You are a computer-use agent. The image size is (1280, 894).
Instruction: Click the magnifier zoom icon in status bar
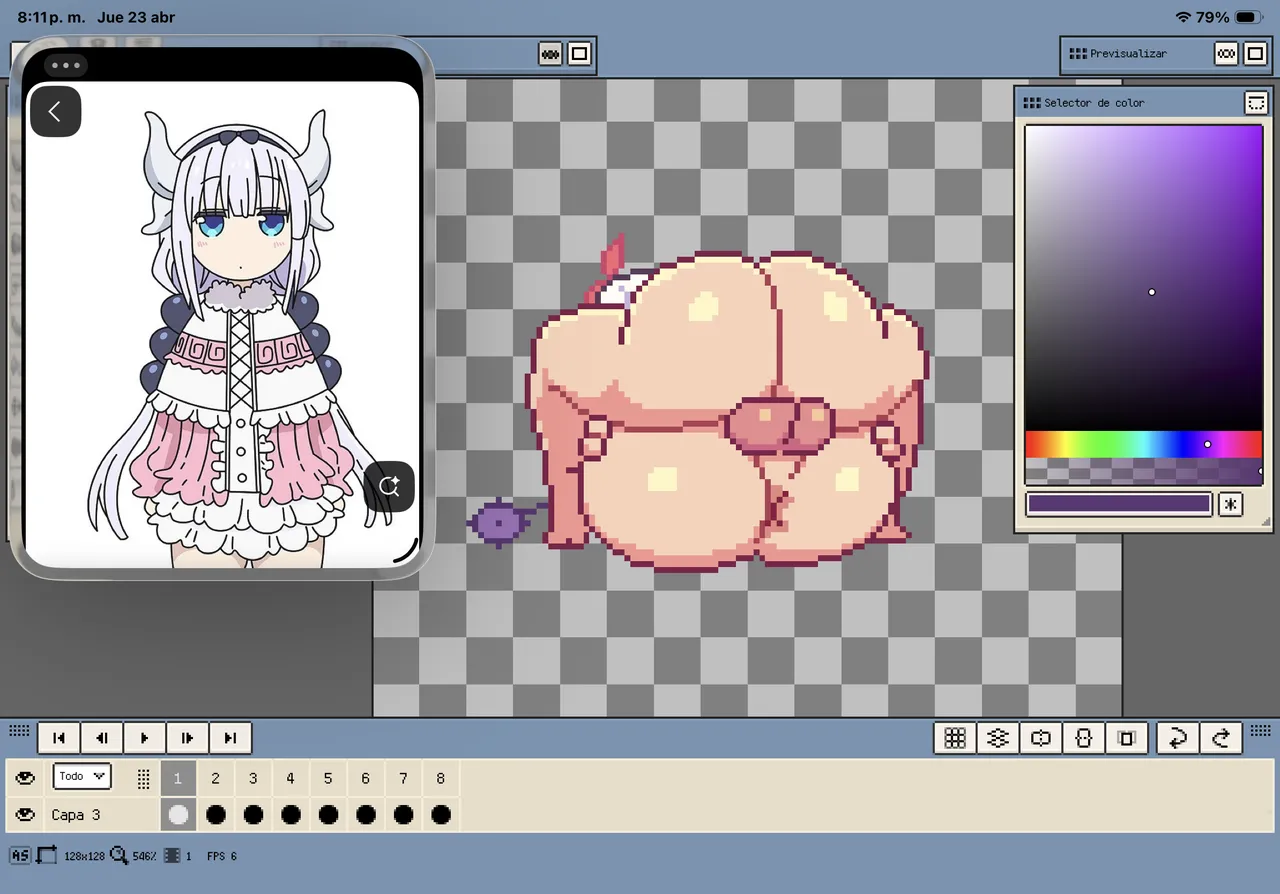pos(119,856)
